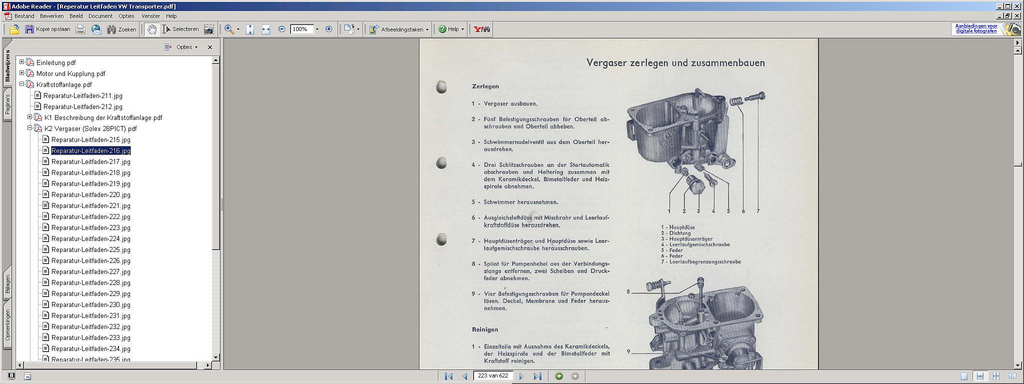This screenshot has width=1024, height=384.
Task: Click the Print icon
Action: coord(80,29)
